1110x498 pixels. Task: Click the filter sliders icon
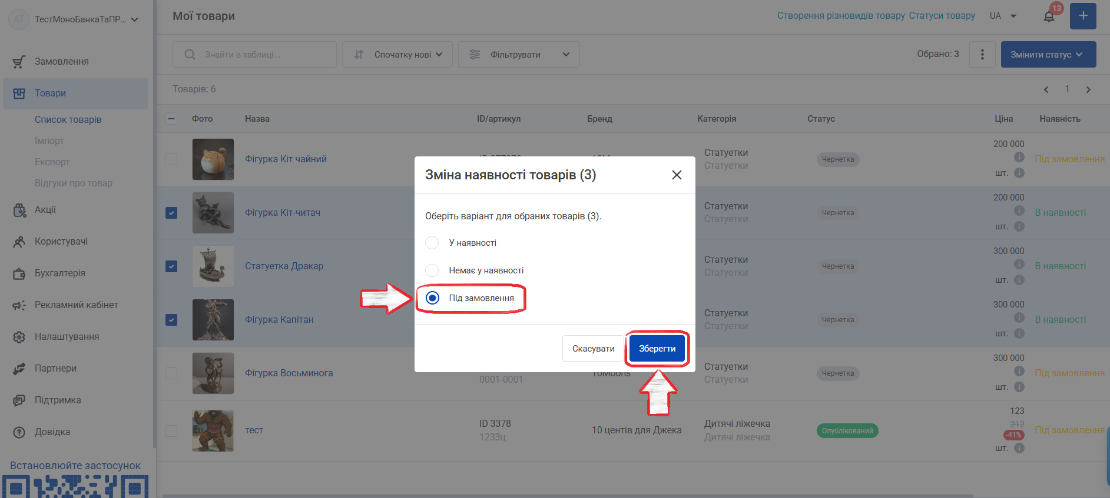(474, 55)
